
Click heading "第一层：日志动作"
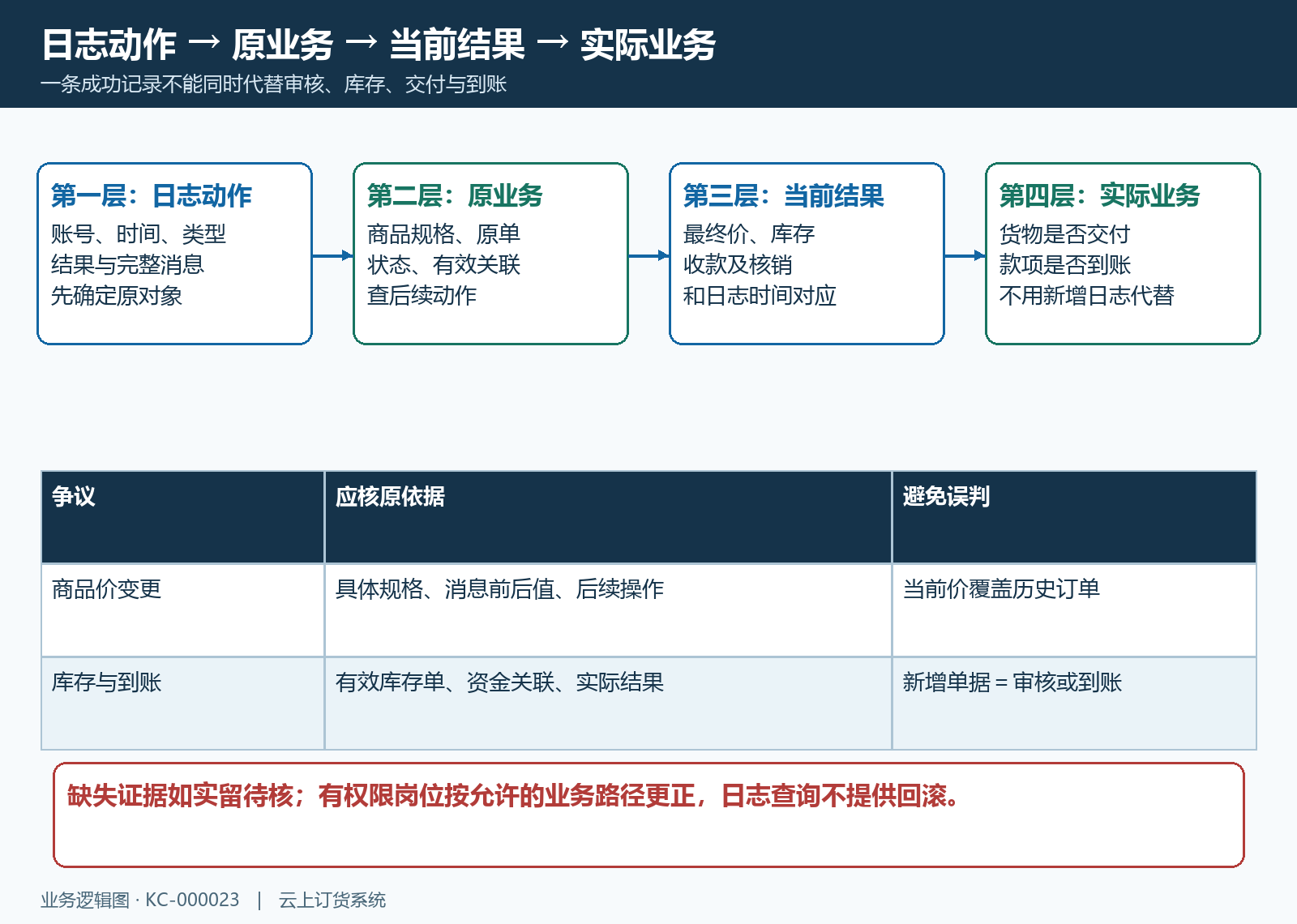coord(152,195)
